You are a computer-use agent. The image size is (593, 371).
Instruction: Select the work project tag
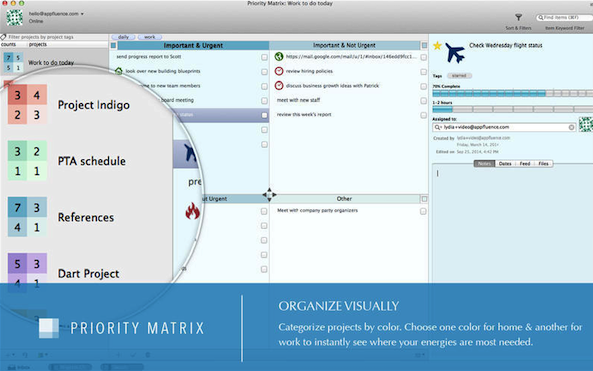coord(149,37)
